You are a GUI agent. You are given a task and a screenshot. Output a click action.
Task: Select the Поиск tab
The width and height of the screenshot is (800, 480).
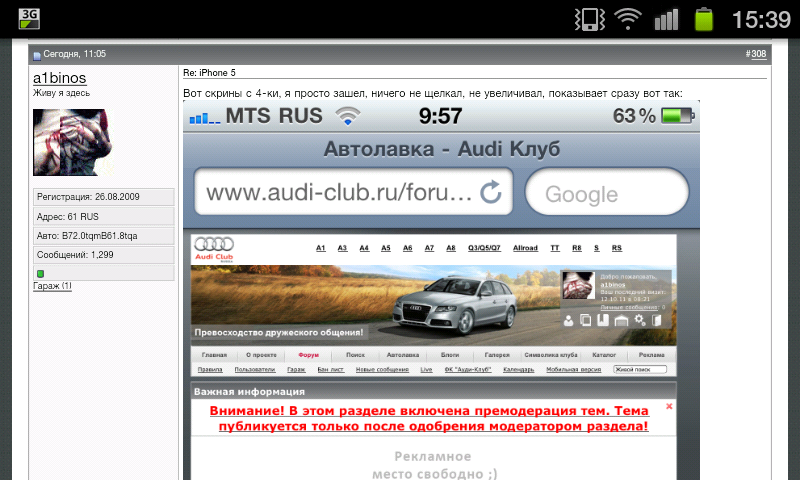point(355,355)
